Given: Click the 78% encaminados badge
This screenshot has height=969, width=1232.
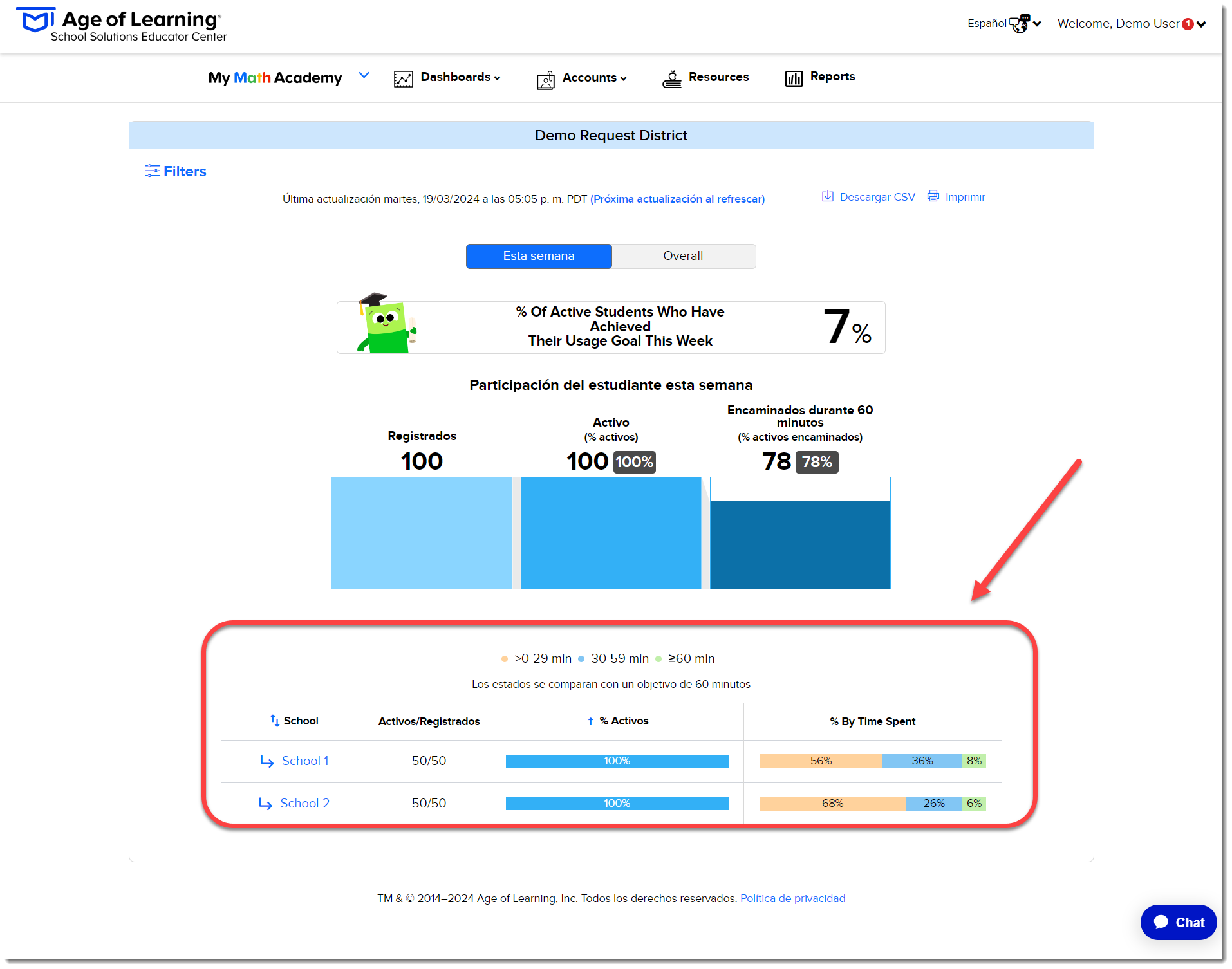Looking at the screenshot, I should click(817, 462).
